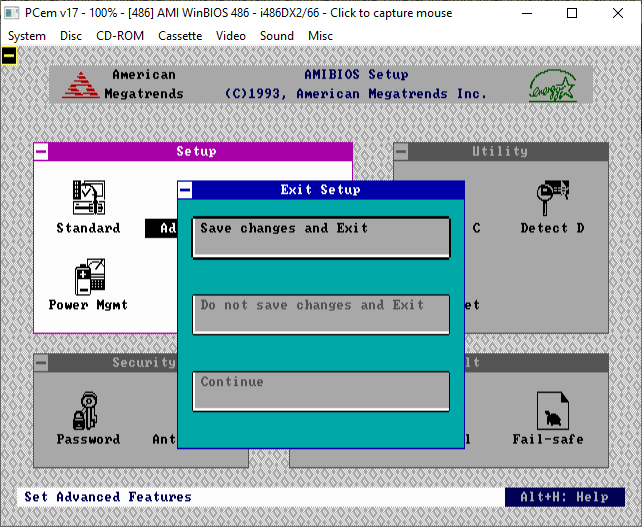Open Exit Setup dialog control-menu box
Image resolution: width=642 pixels, height=527 pixels.
(185, 190)
